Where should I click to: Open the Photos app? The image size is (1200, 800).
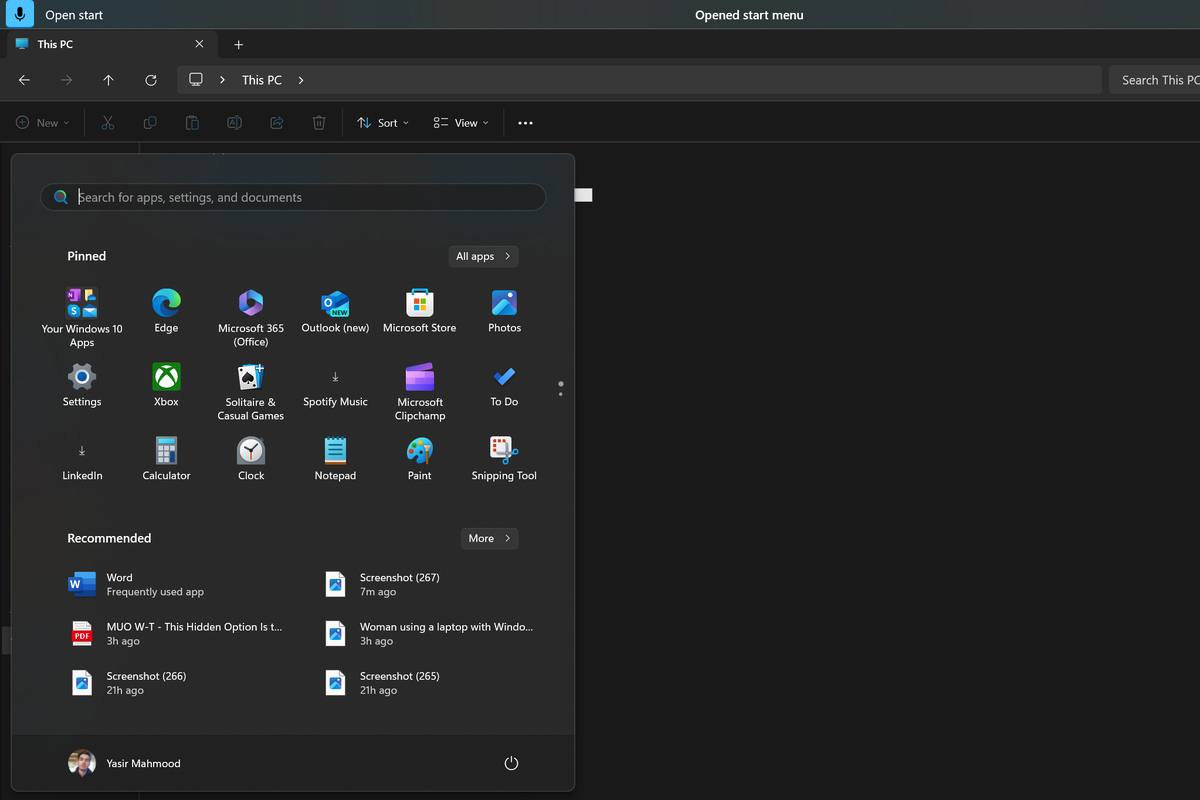click(504, 311)
